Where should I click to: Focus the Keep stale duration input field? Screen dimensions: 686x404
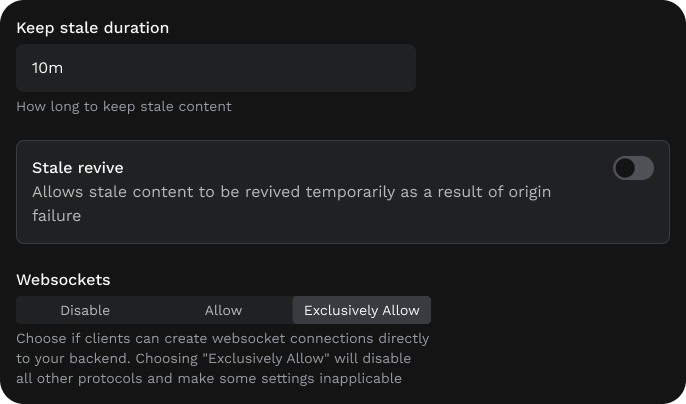215,68
